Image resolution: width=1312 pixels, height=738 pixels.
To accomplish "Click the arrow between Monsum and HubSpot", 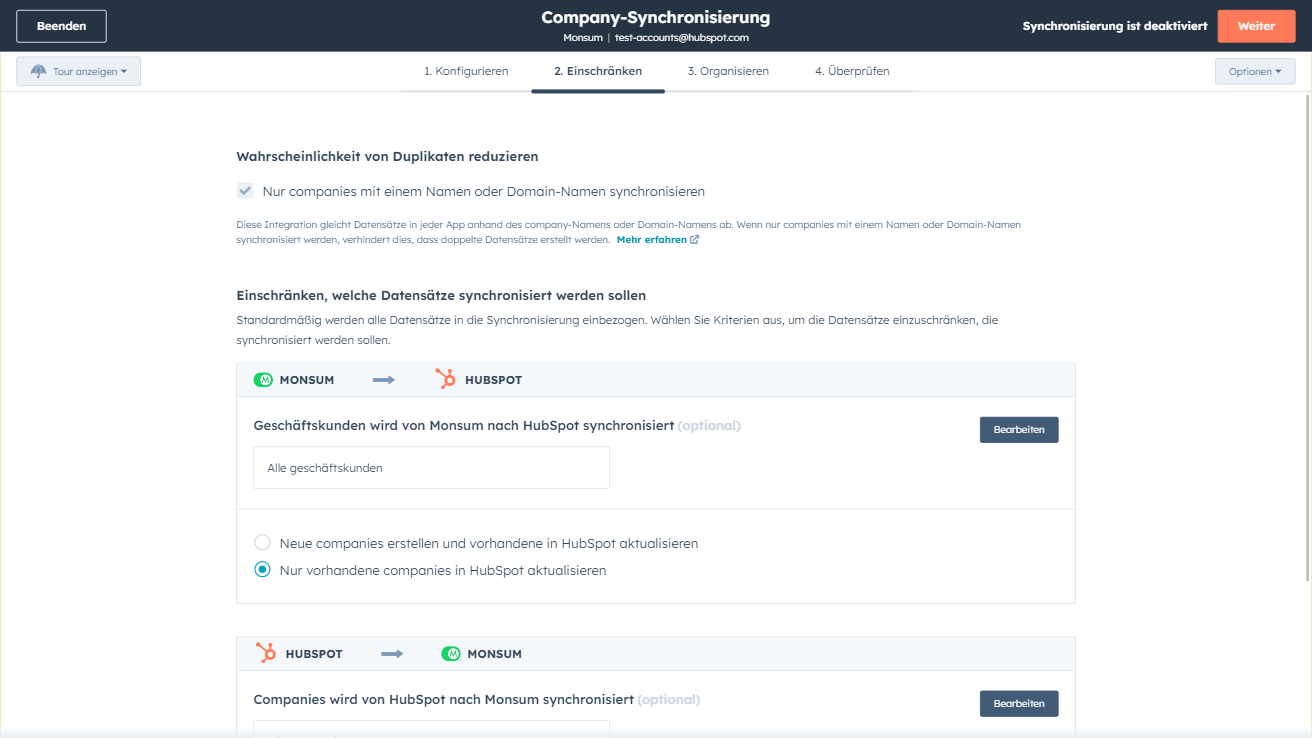I will click(x=384, y=380).
